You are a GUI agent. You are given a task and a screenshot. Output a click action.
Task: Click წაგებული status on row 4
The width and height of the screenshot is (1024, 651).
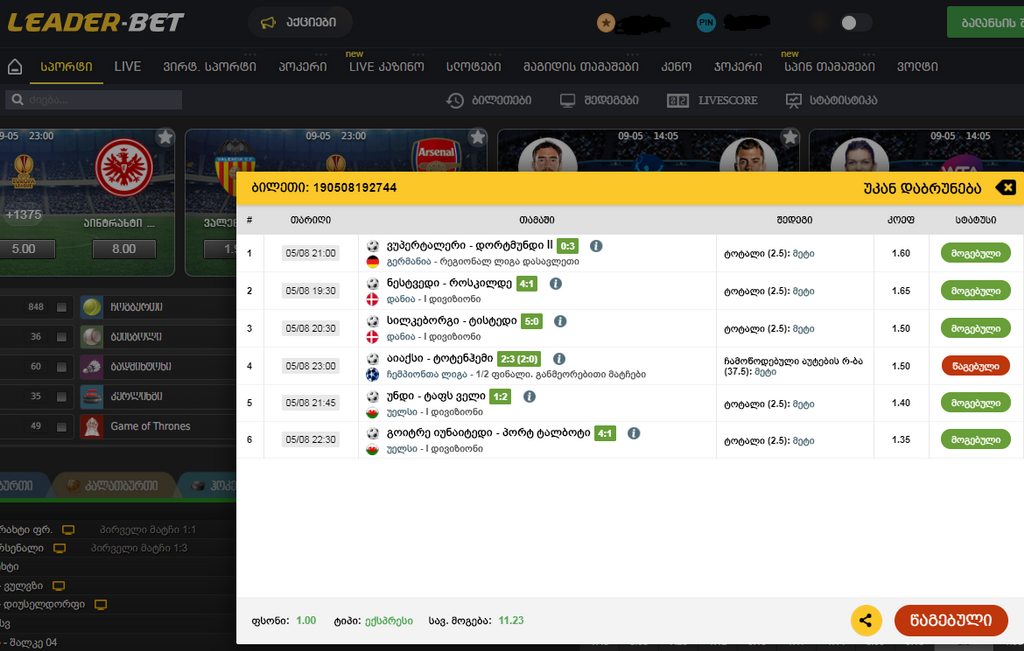tap(976, 366)
